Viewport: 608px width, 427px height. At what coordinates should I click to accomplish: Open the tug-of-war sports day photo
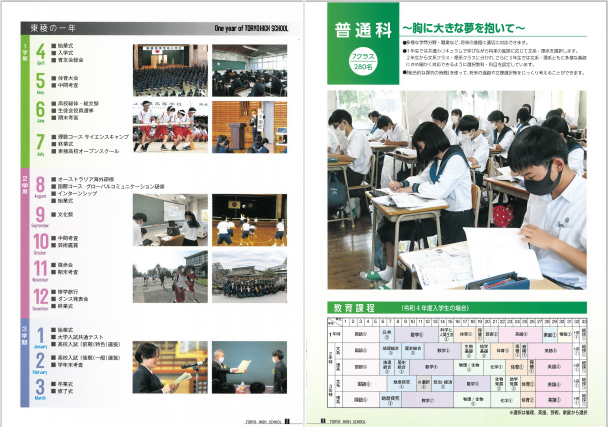169,125
